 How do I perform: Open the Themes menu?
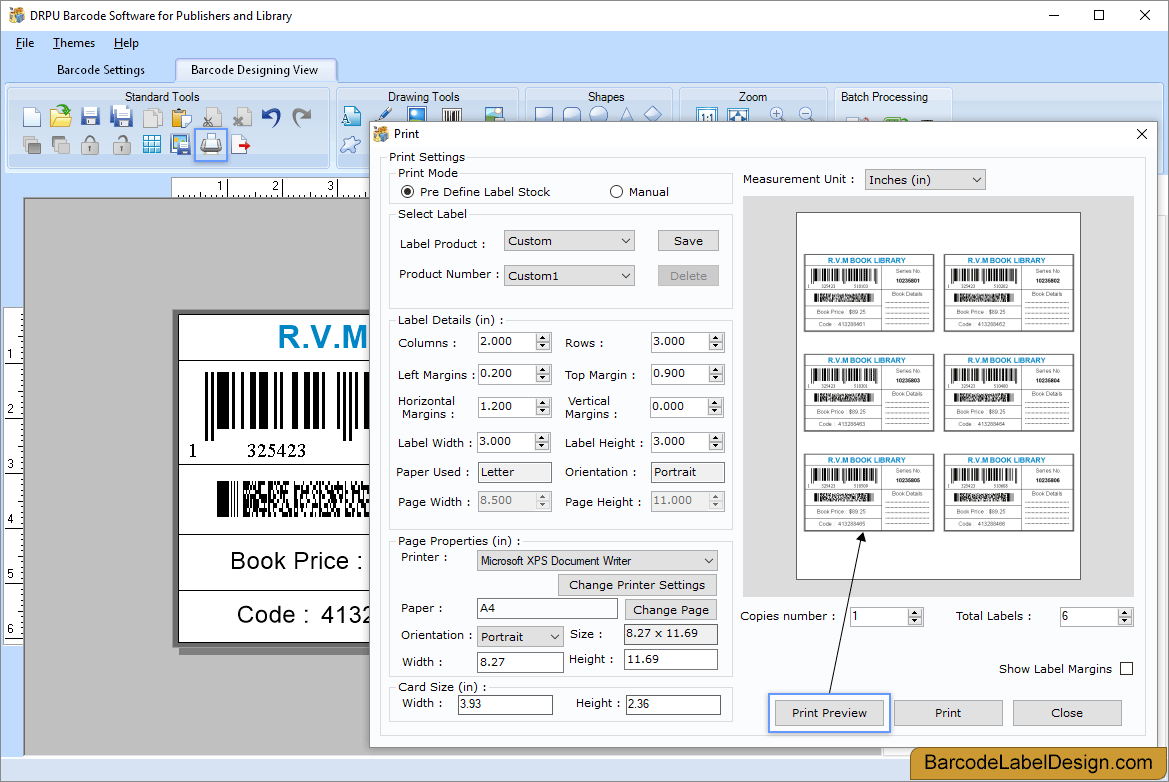coord(73,42)
